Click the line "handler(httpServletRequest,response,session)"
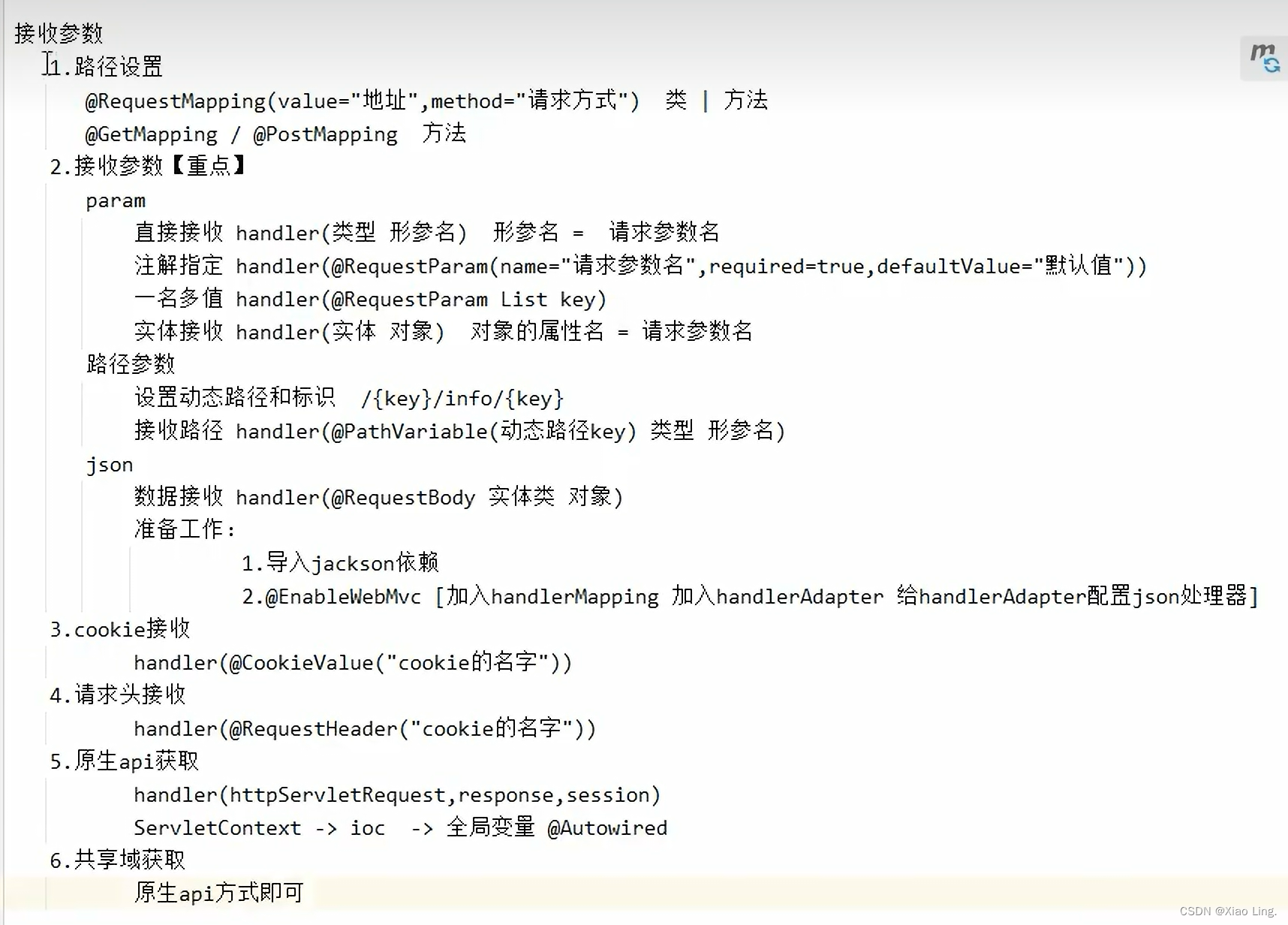Screen dimensions: 1288x925 coord(397,794)
